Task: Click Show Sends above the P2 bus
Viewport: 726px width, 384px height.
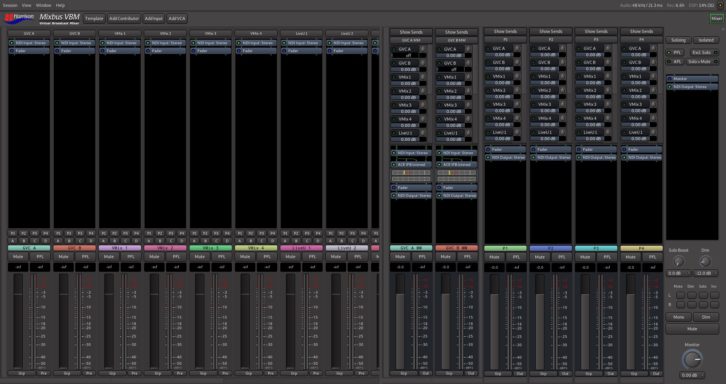Action: click(551, 31)
